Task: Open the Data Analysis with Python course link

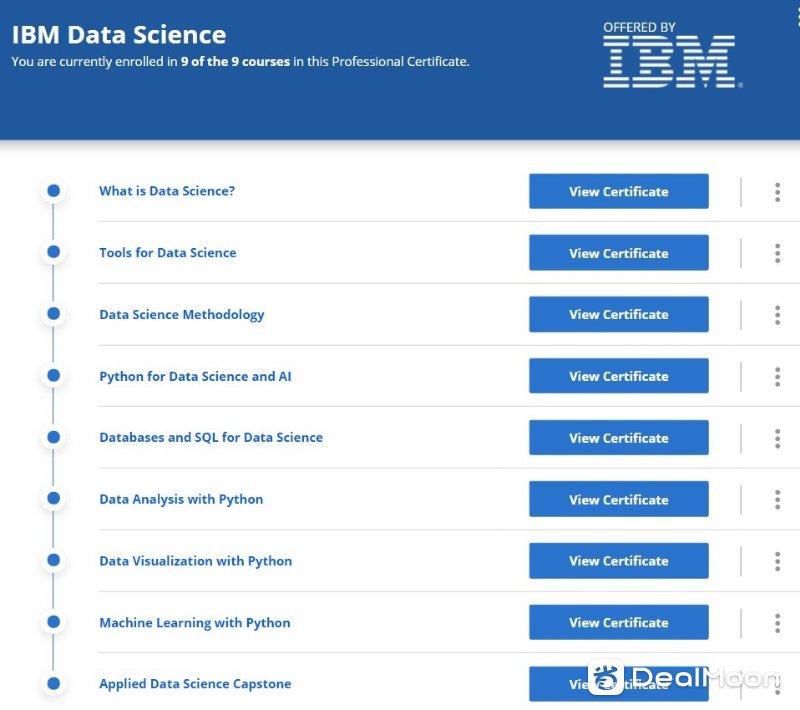Action: [x=181, y=499]
